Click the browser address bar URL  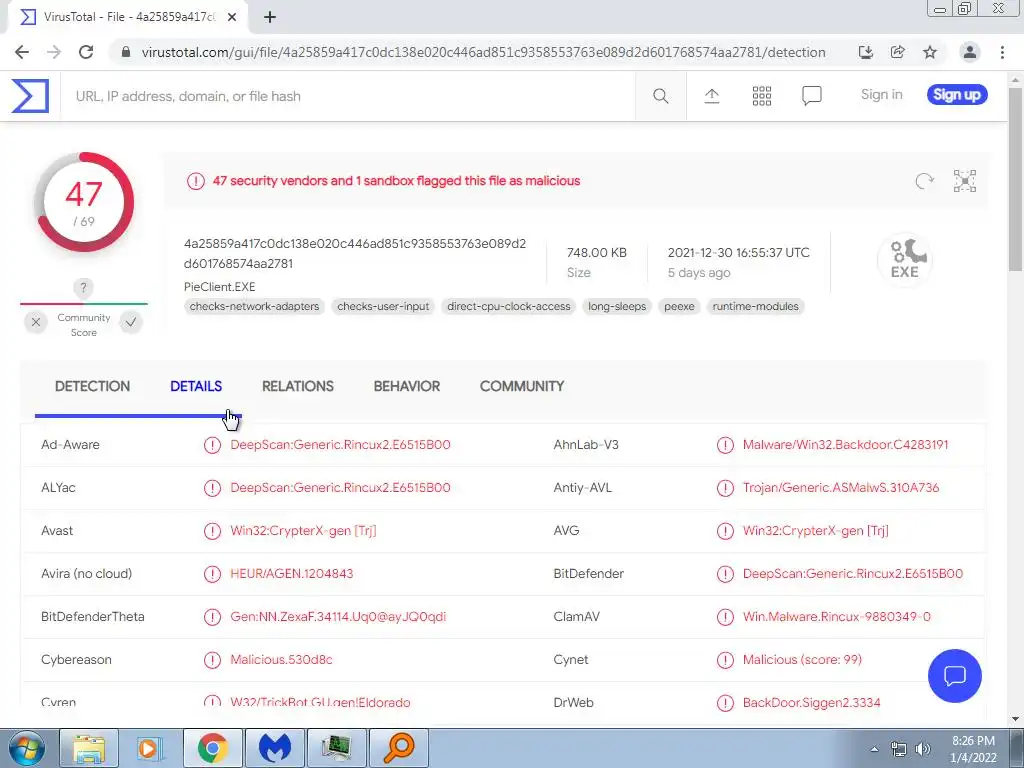click(x=483, y=52)
